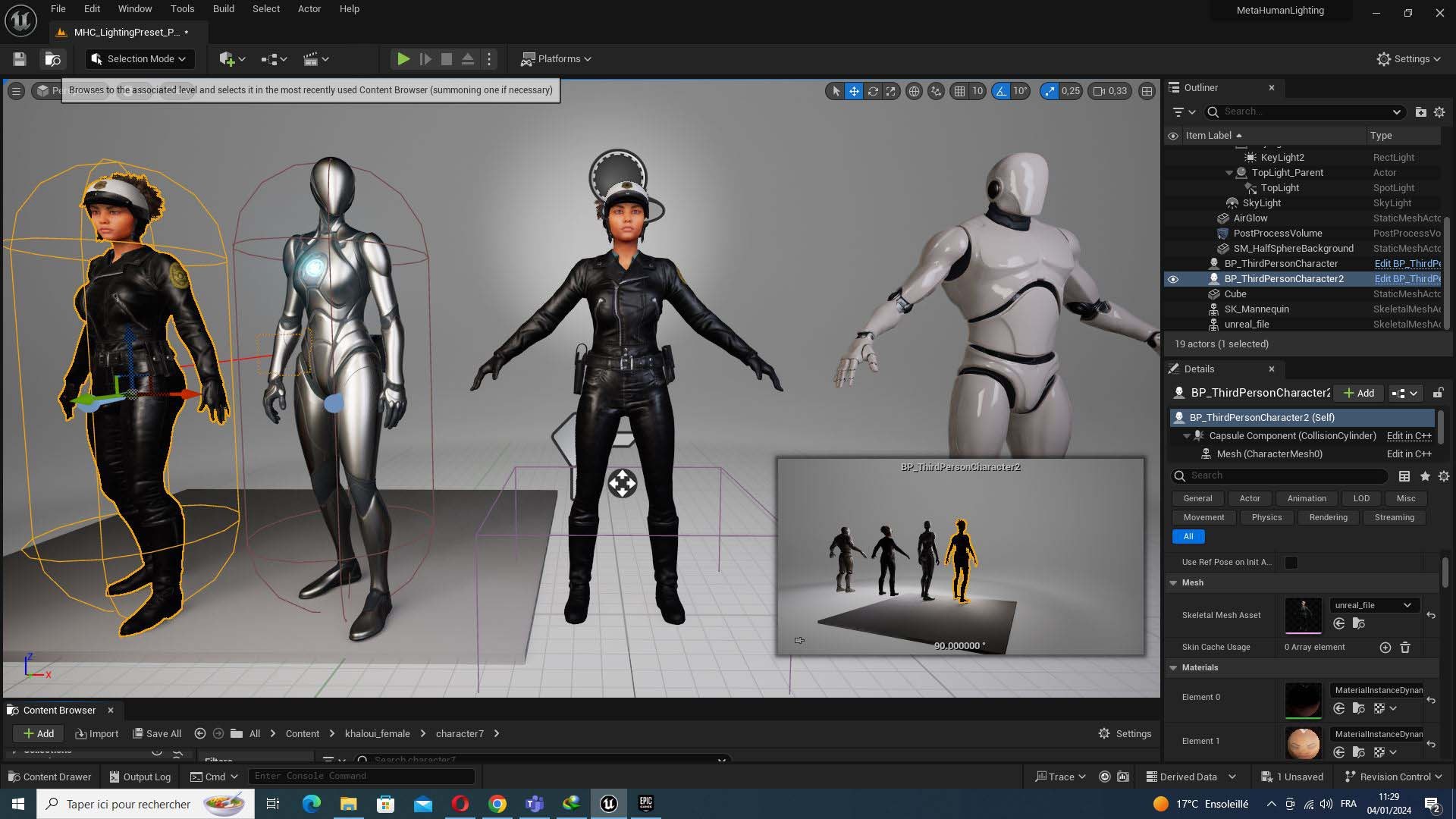The image size is (1456, 819).
Task: Click Edit BP_ThirdPe link for BP_ThirdPersonCharacter
Action: [x=1407, y=264]
